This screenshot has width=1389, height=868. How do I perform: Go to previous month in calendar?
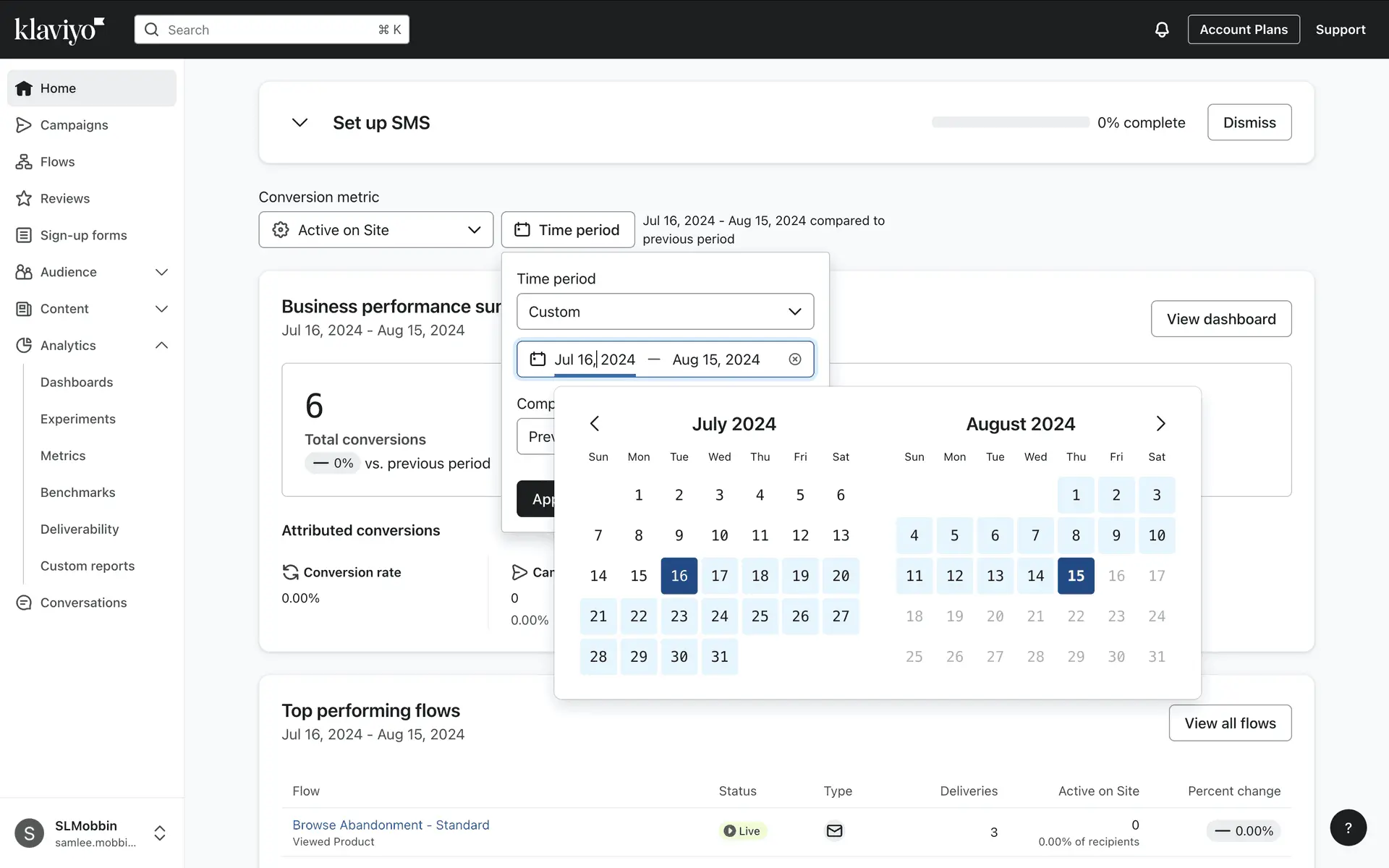pyautogui.click(x=595, y=424)
